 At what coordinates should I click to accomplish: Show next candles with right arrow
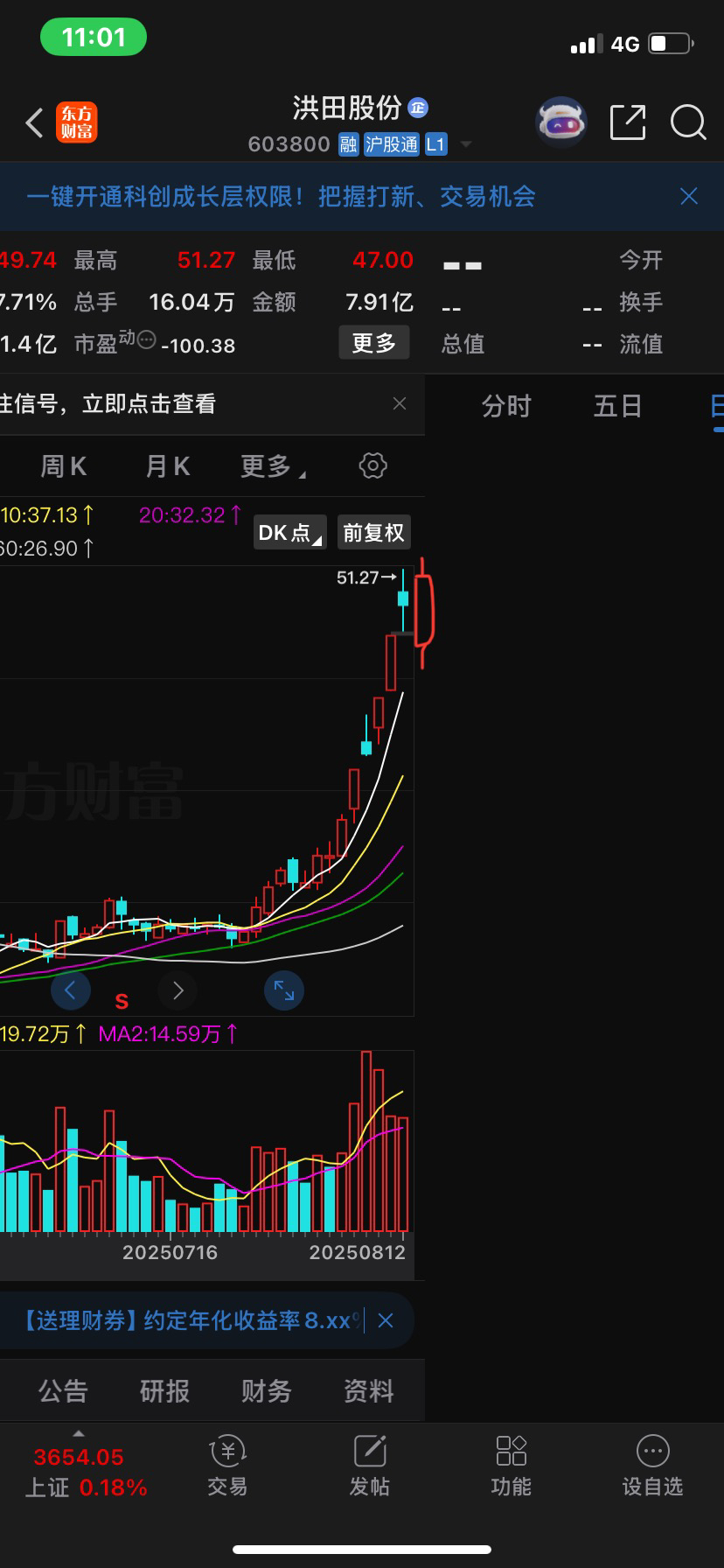tap(178, 990)
